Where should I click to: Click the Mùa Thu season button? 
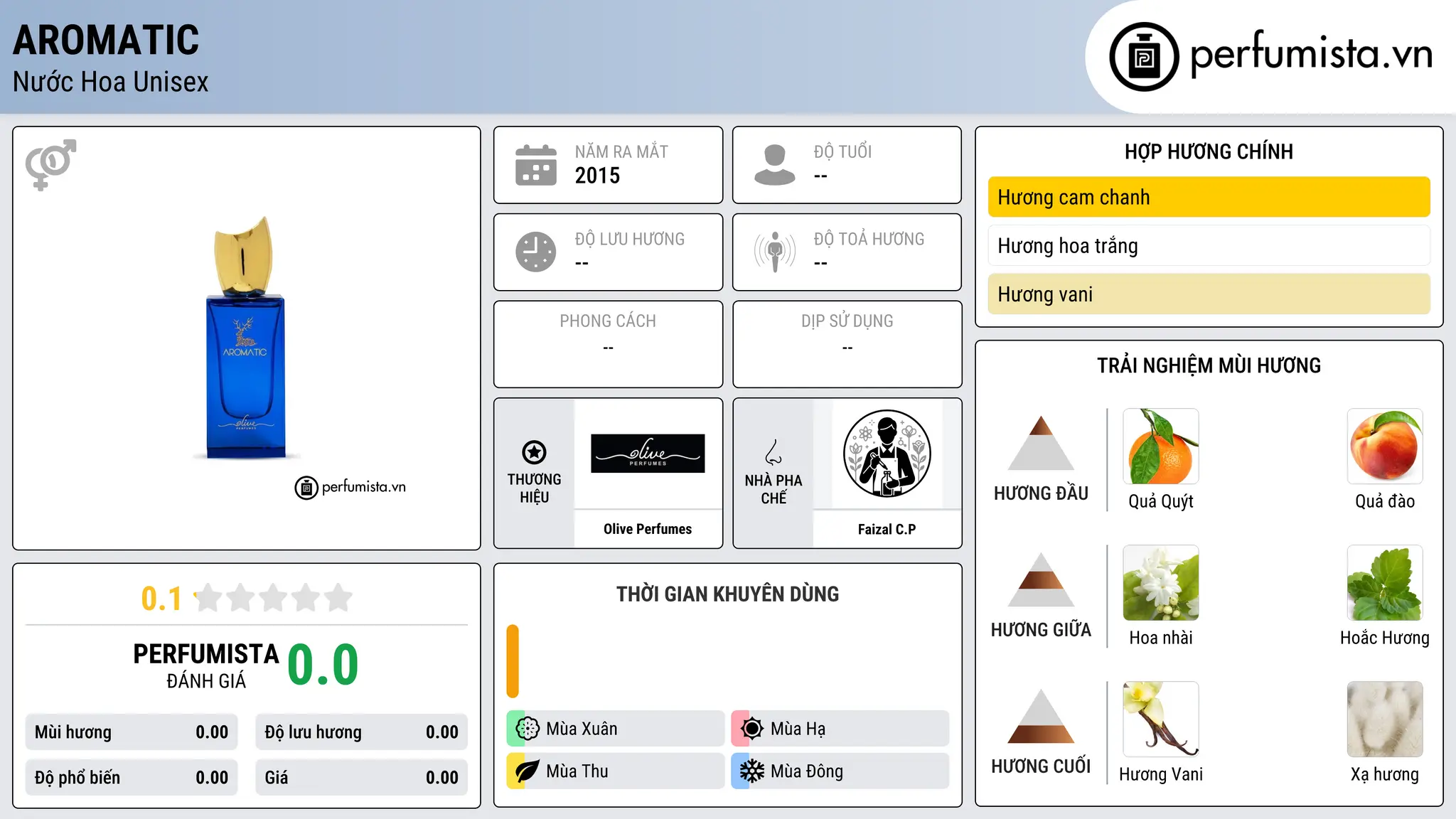tap(616, 771)
